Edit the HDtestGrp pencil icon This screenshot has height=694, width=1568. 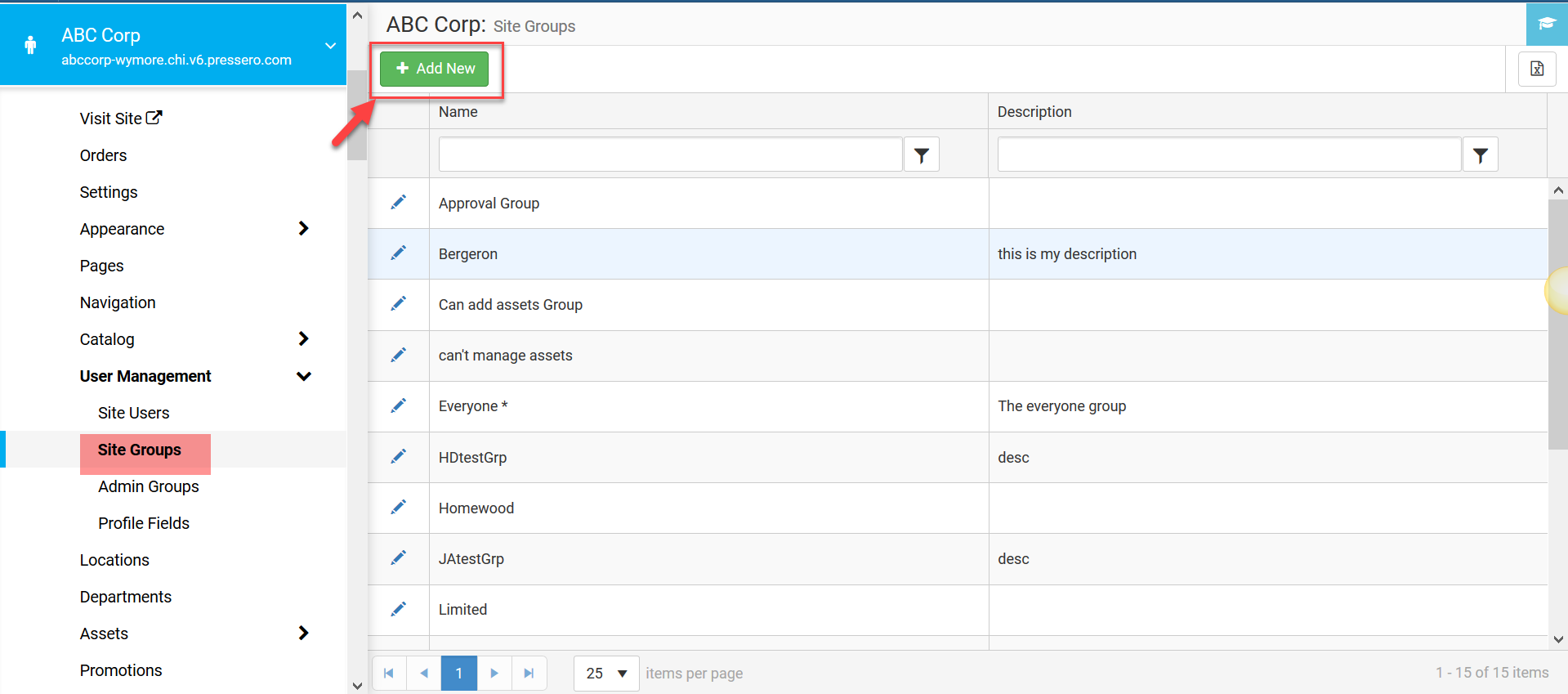[x=398, y=456]
